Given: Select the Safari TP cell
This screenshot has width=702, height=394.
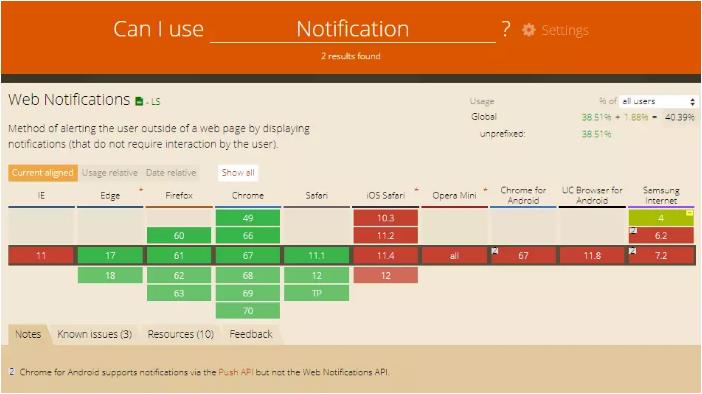Looking at the screenshot, I should (x=317, y=293).
